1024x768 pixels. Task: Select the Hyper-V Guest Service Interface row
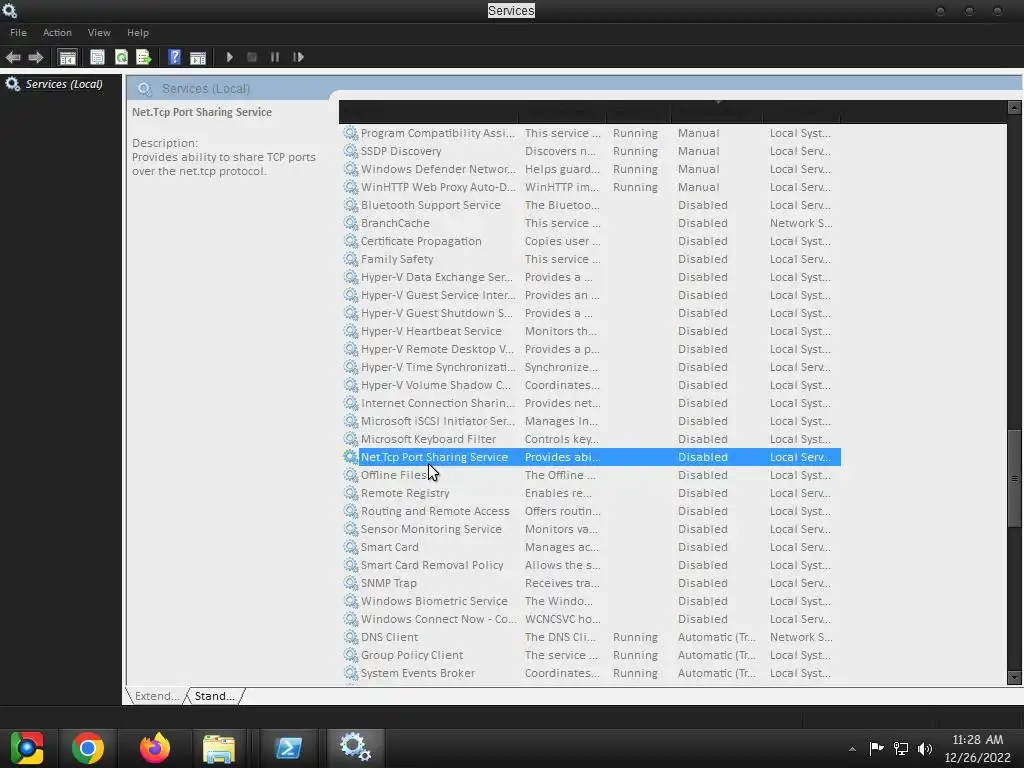591,295
